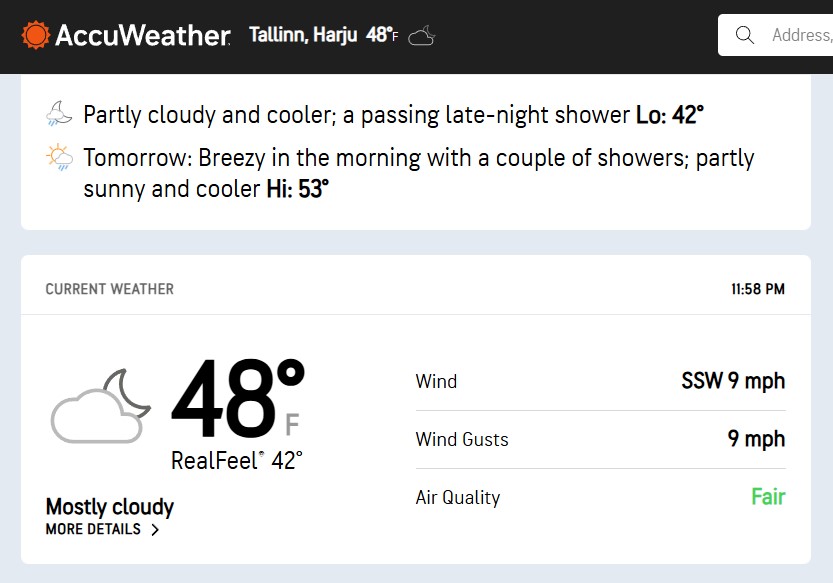Click the header cloudy moon icon

422,36
